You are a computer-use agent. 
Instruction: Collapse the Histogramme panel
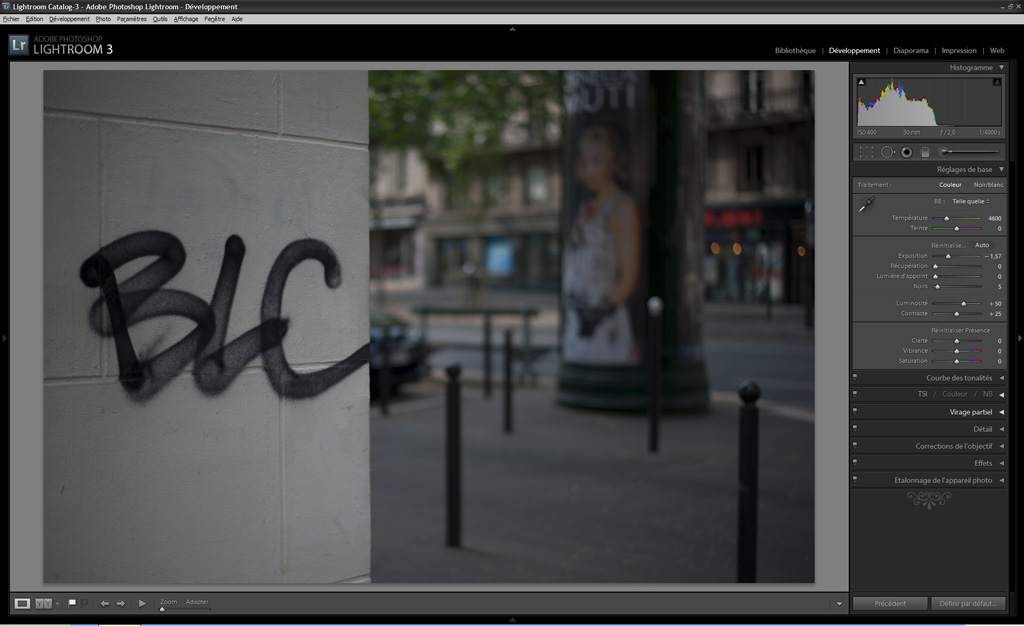click(1002, 67)
